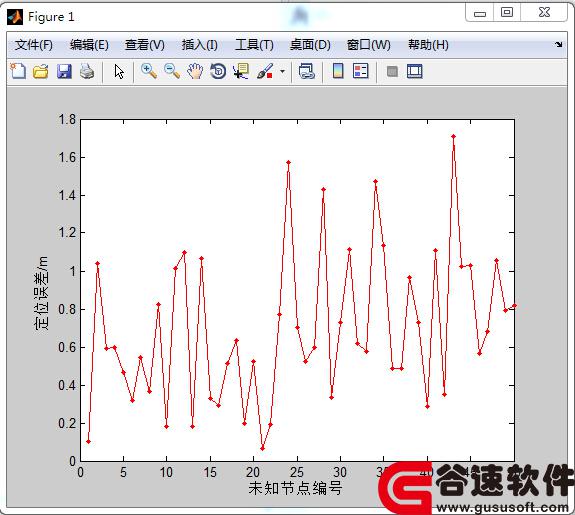Screen dimensions: 575x515
Task: Click the MATLAB logo in title bar
Action: tap(15, 17)
